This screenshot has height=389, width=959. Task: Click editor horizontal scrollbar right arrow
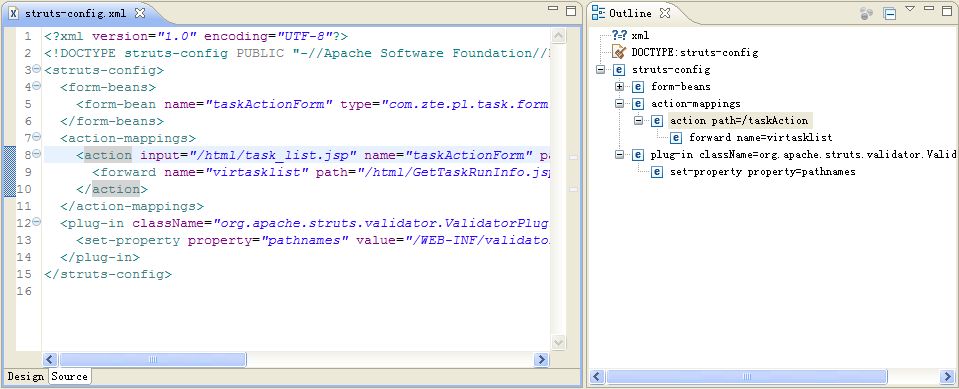(541, 360)
